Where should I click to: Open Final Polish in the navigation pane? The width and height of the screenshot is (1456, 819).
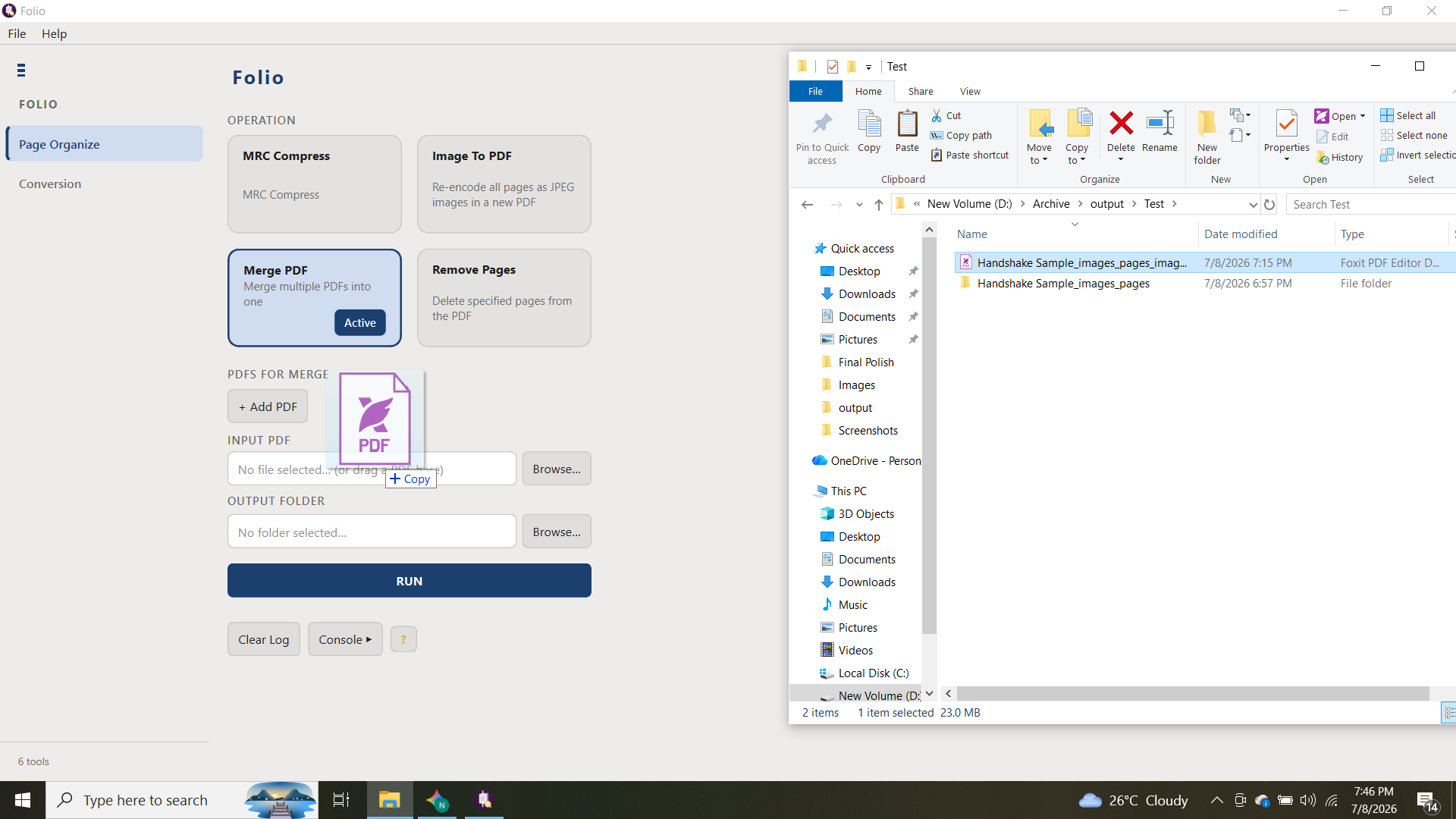coord(866,362)
